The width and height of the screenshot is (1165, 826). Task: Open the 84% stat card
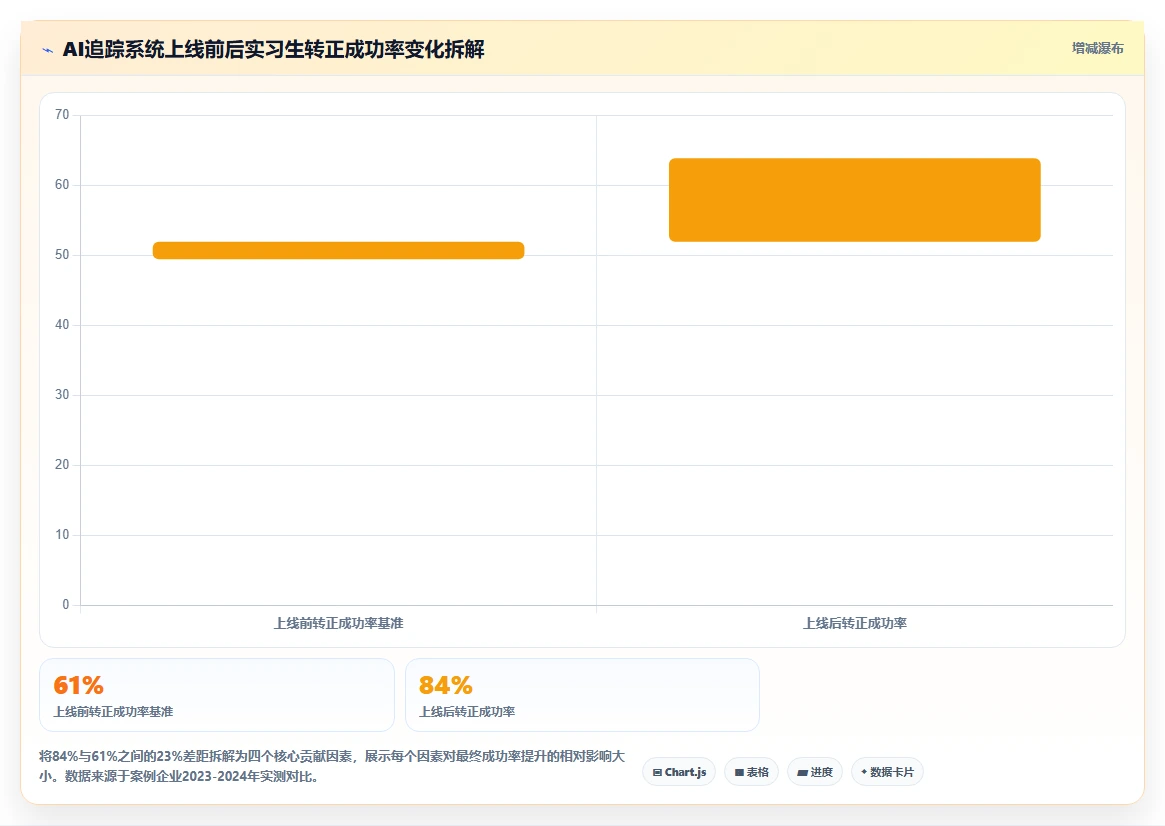(582, 695)
